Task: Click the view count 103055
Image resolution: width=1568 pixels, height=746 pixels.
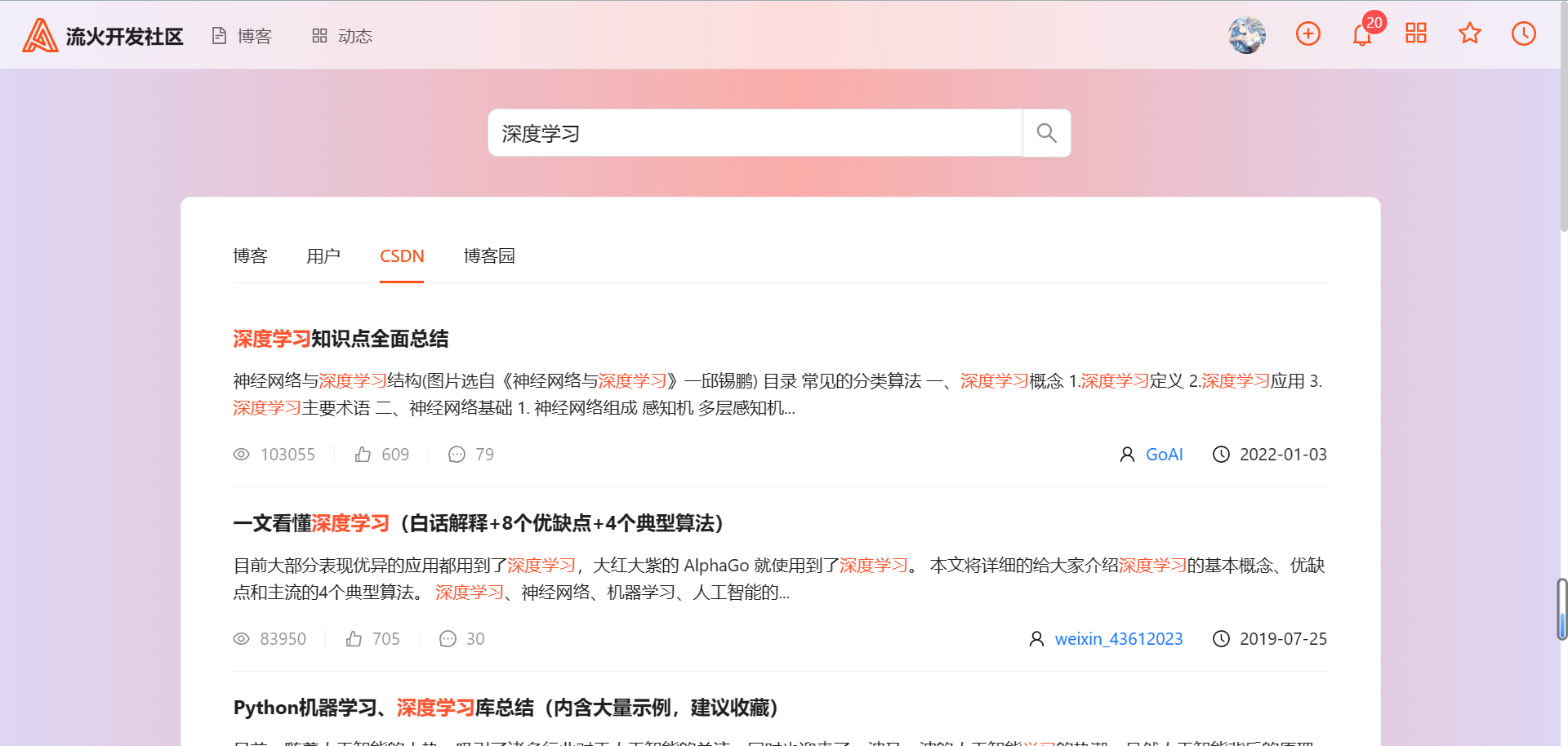Action: (x=287, y=455)
